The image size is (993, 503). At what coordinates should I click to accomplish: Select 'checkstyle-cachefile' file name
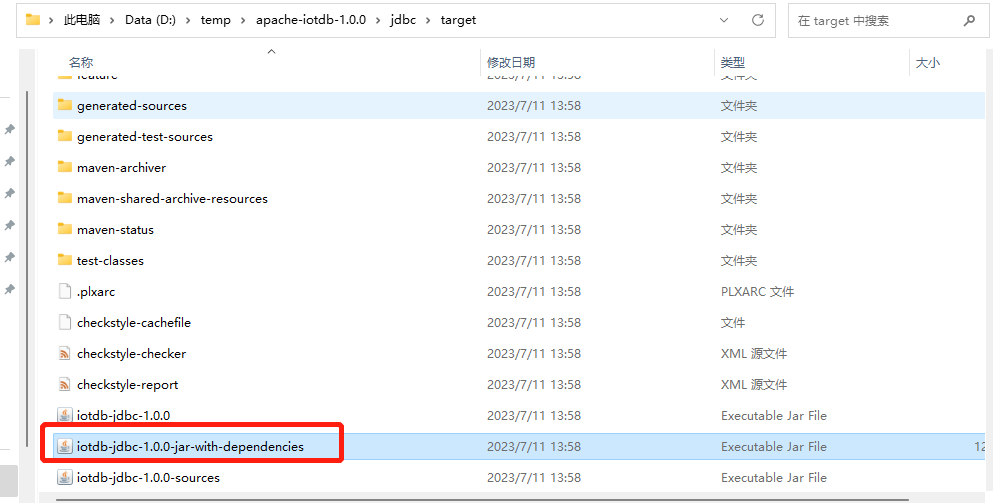tap(134, 323)
